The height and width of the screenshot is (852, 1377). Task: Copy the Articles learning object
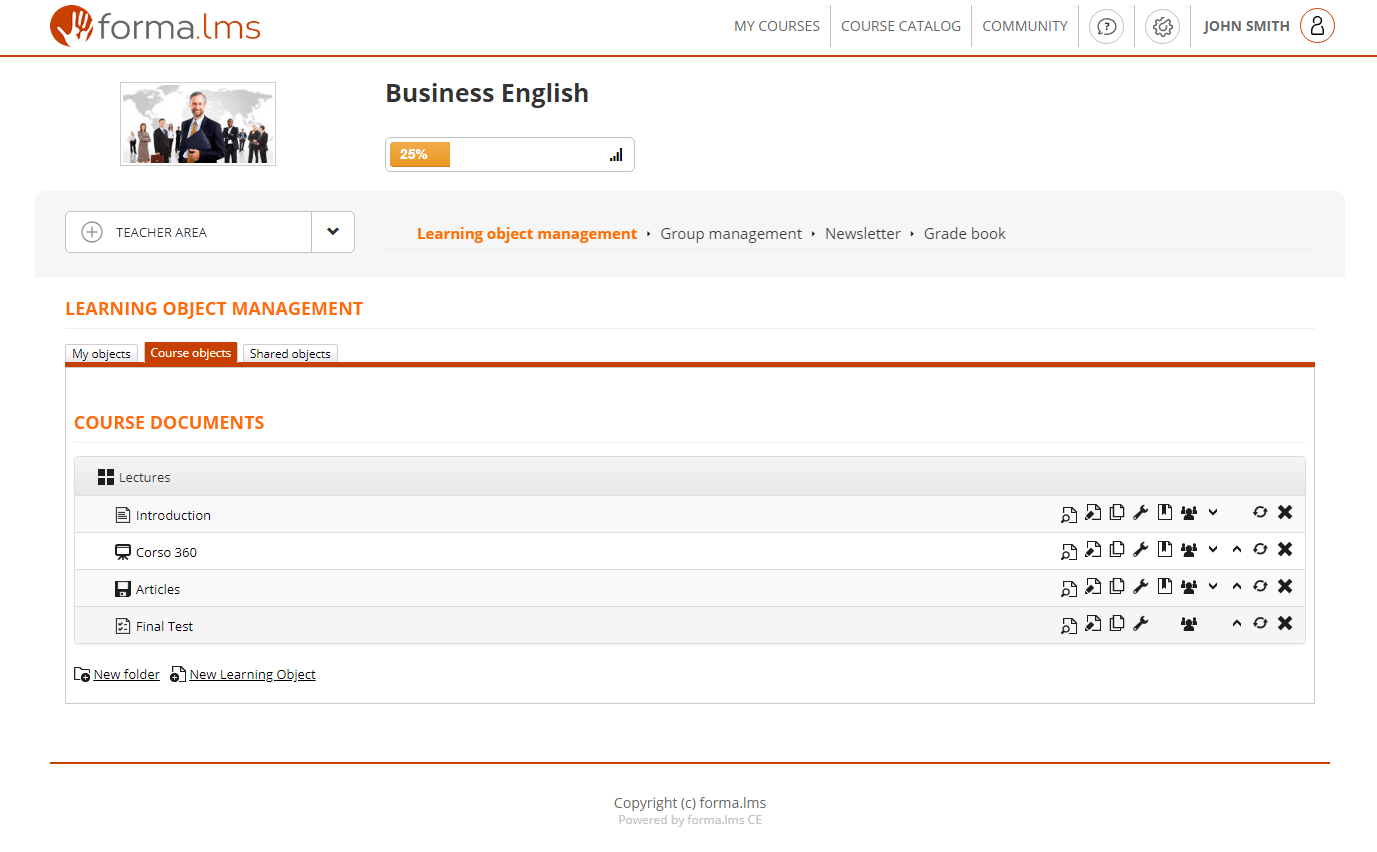point(1117,587)
